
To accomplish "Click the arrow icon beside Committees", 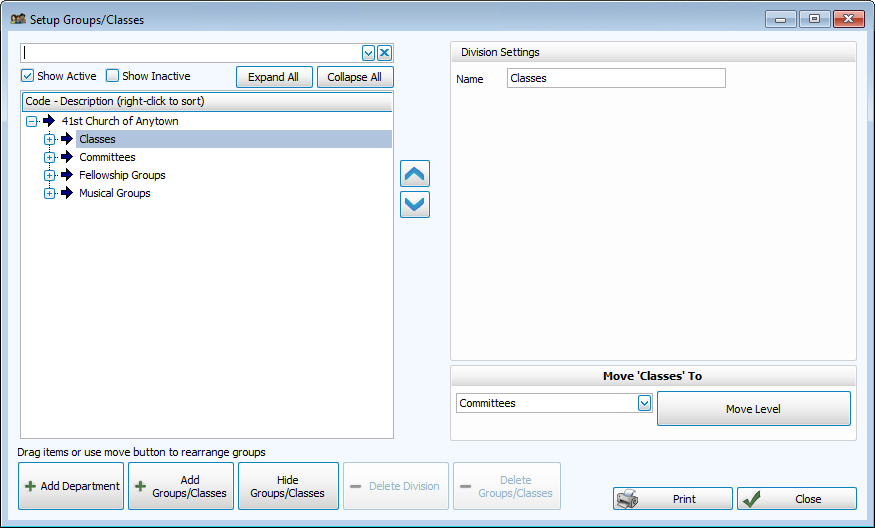I will [67, 157].
